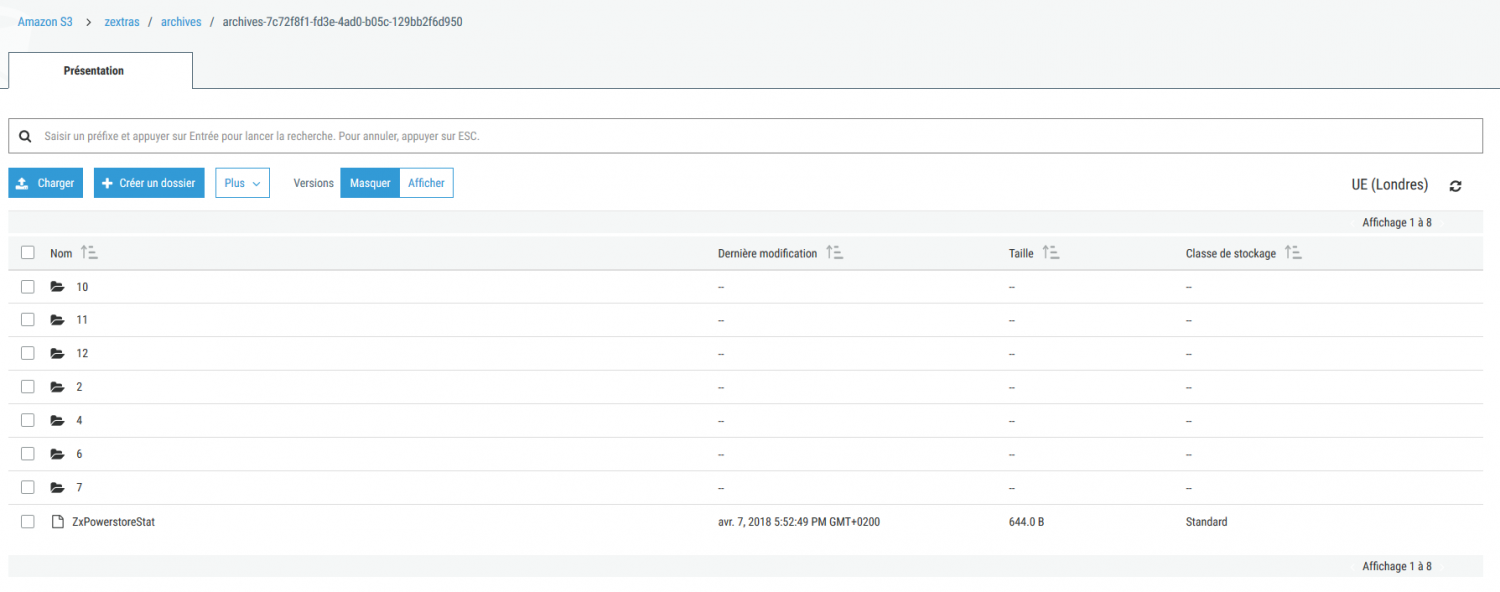The width and height of the screenshot is (1500, 592).
Task: Go to Amazon S3 breadcrumb link
Action: (x=45, y=21)
